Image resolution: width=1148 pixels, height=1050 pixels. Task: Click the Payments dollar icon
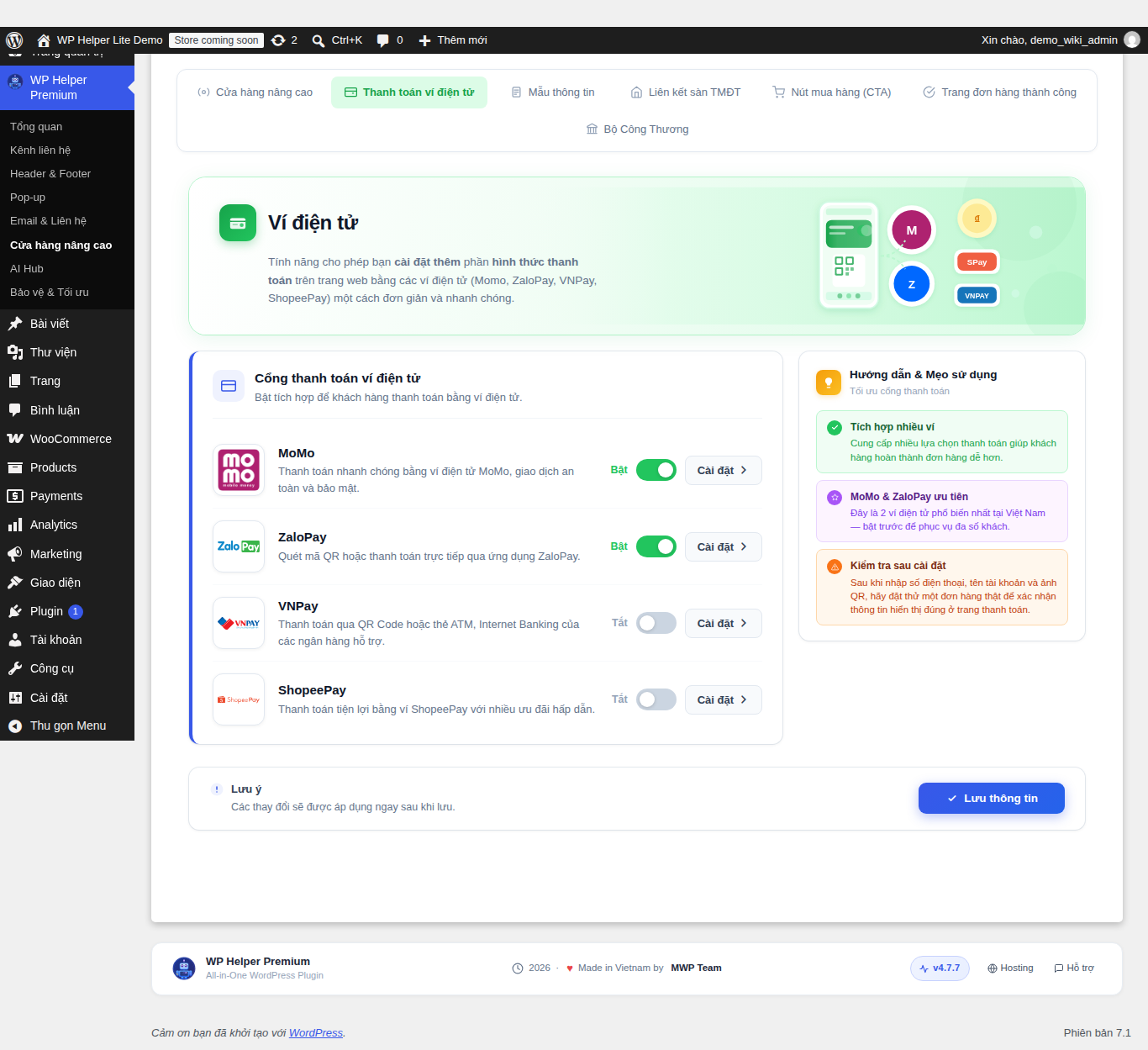pyautogui.click(x=15, y=496)
